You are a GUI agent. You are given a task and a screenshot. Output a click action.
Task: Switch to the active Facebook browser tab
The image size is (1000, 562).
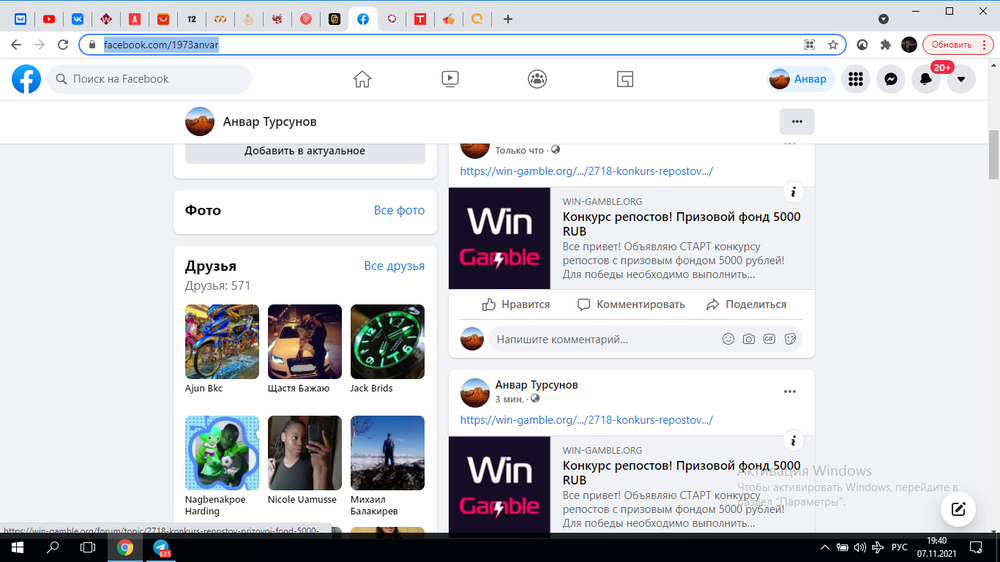coord(363,19)
